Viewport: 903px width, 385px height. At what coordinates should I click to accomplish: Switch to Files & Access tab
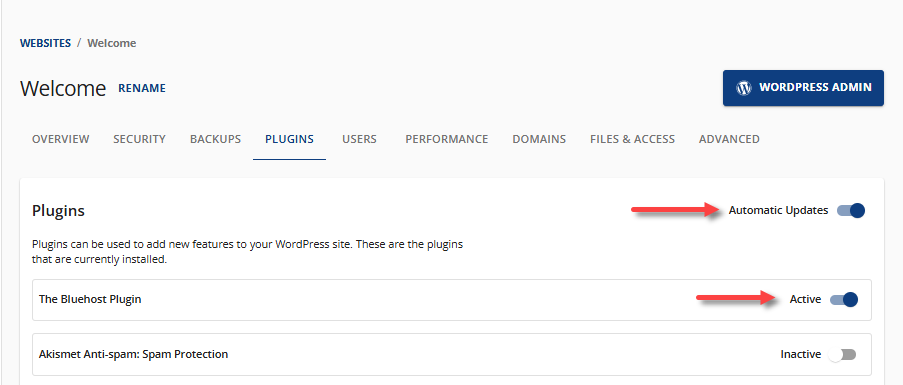coord(632,139)
